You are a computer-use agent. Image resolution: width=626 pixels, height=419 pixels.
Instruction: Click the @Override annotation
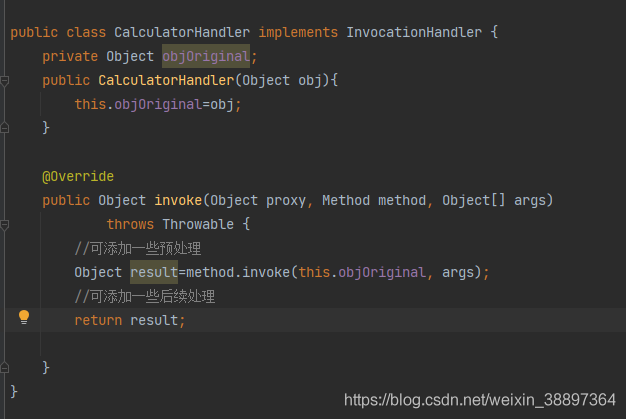[x=78, y=176]
